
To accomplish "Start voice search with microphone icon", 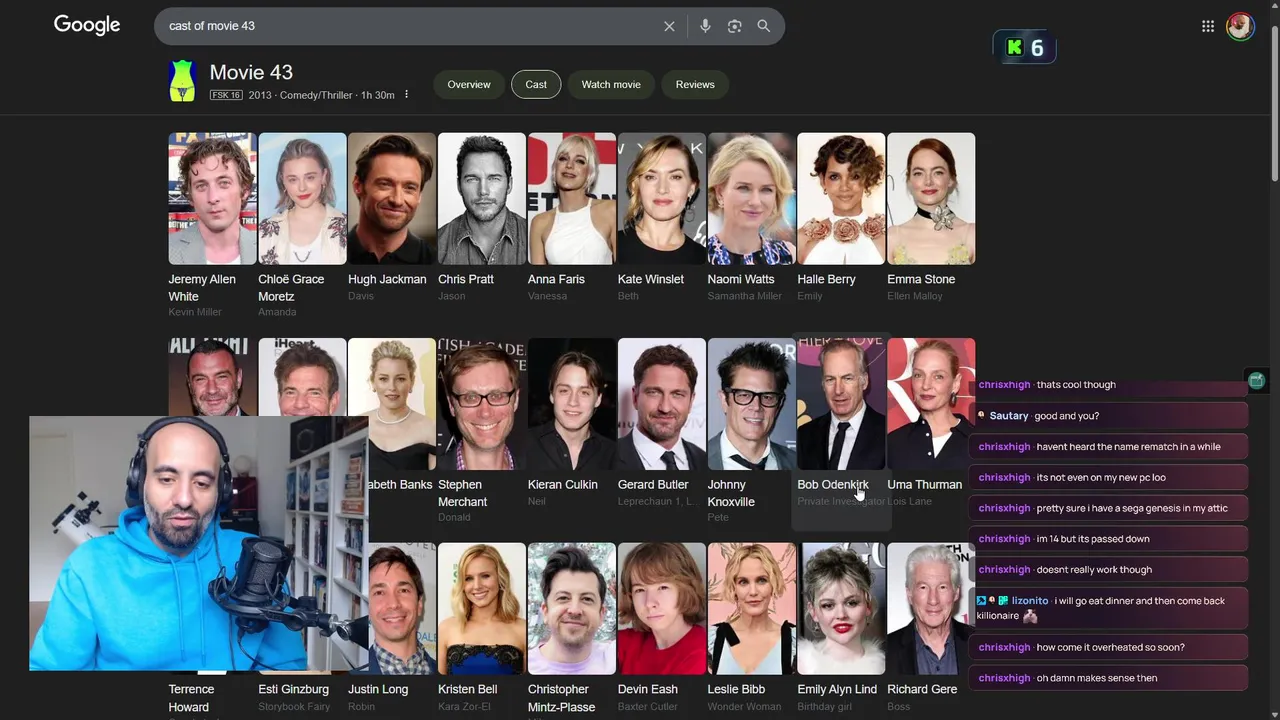I will pyautogui.click(x=705, y=26).
